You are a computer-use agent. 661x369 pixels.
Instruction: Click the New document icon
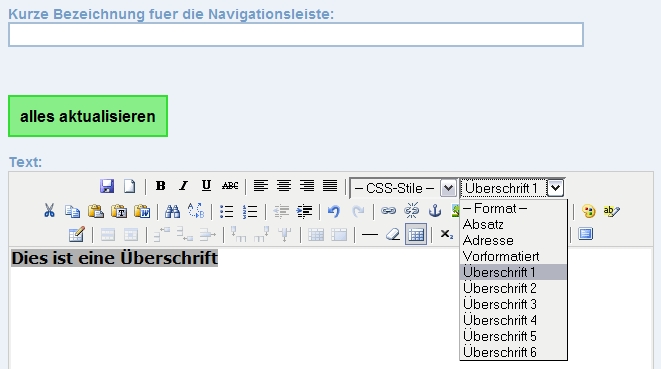click(x=129, y=186)
